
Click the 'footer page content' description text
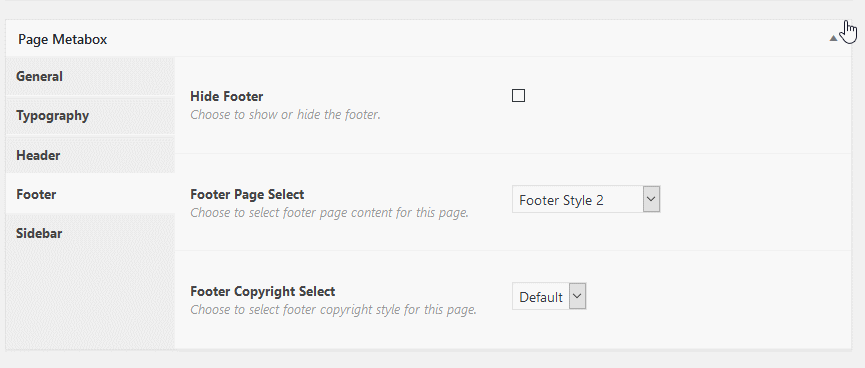coord(329,212)
